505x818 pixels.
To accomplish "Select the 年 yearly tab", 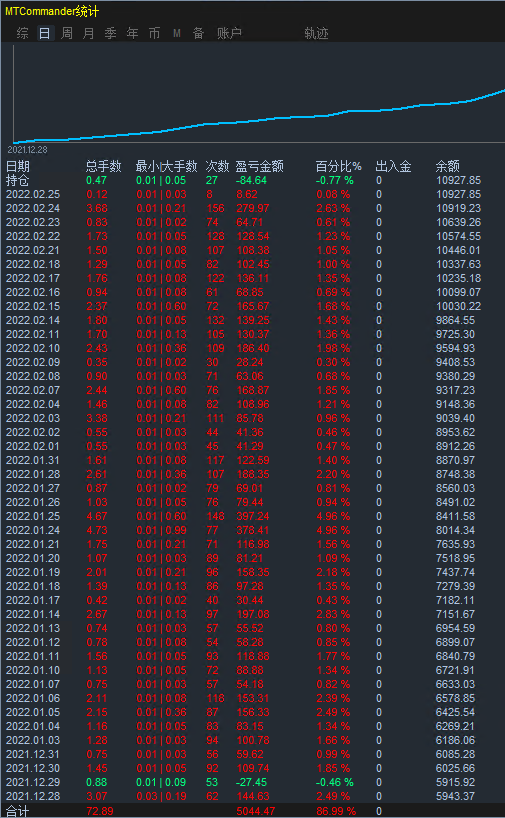I will click(133, 33).
